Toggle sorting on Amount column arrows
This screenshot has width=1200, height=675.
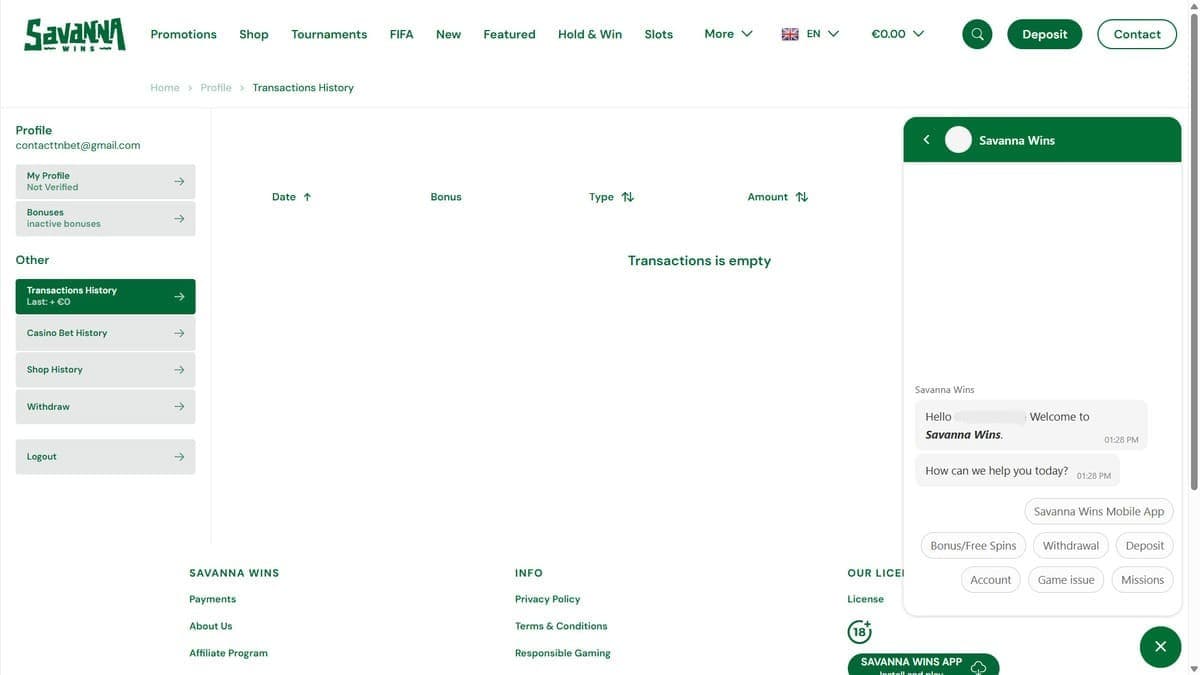pos(802,197)
